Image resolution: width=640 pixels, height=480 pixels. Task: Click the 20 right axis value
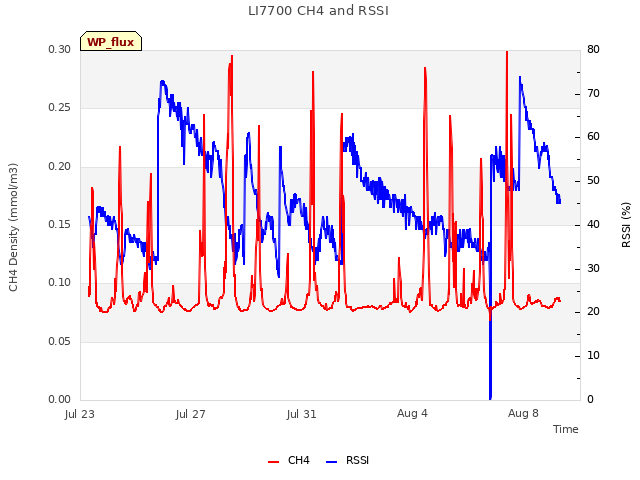[x=593, y=312]
